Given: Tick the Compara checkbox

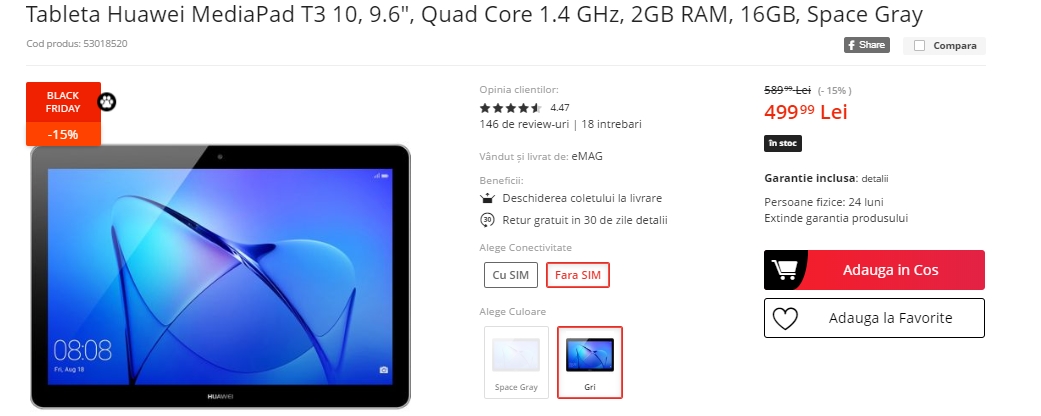Looking at the screenshot, I should (x=919, y=46).
